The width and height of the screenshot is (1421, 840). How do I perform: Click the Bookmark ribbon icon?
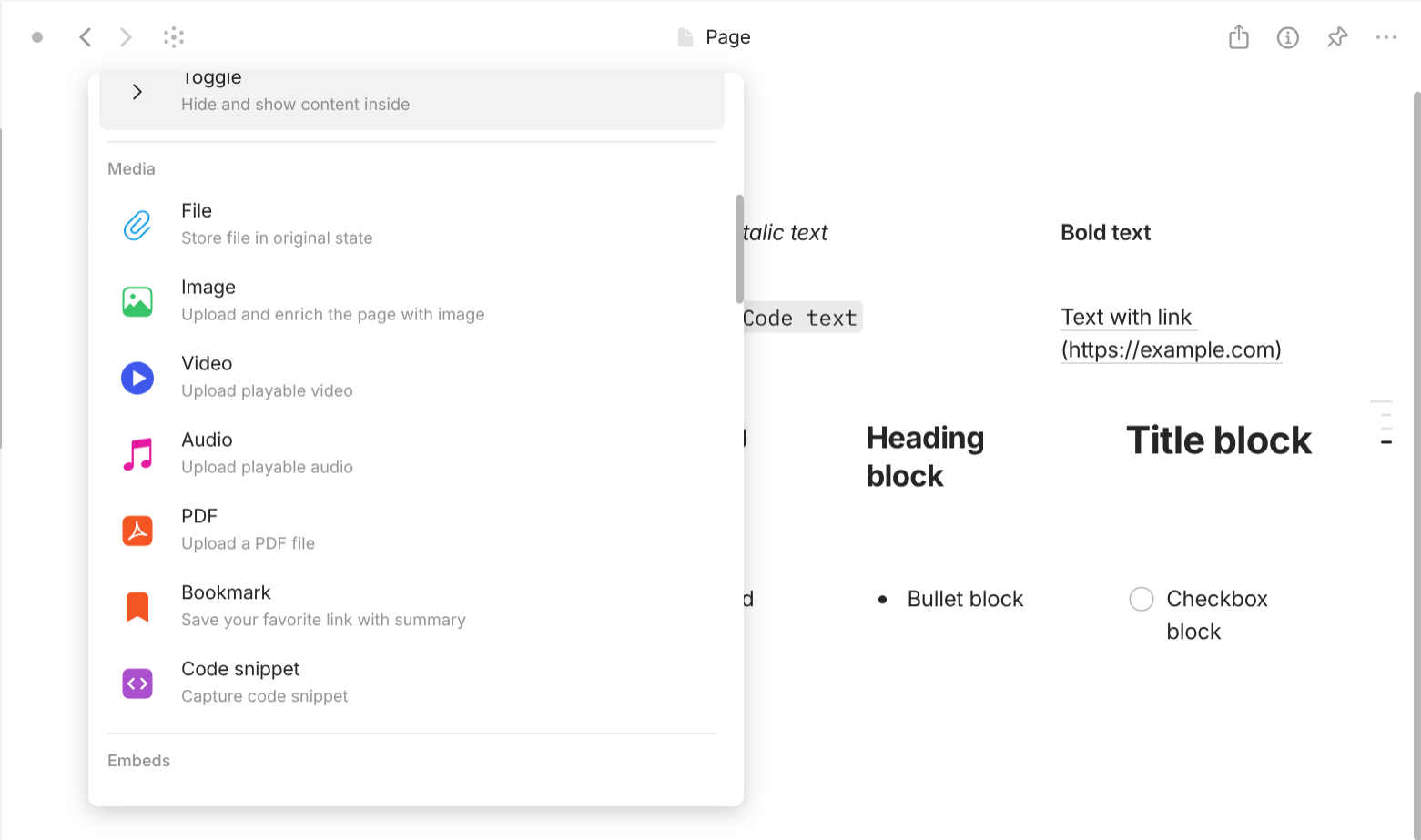[x=137, y=606]
